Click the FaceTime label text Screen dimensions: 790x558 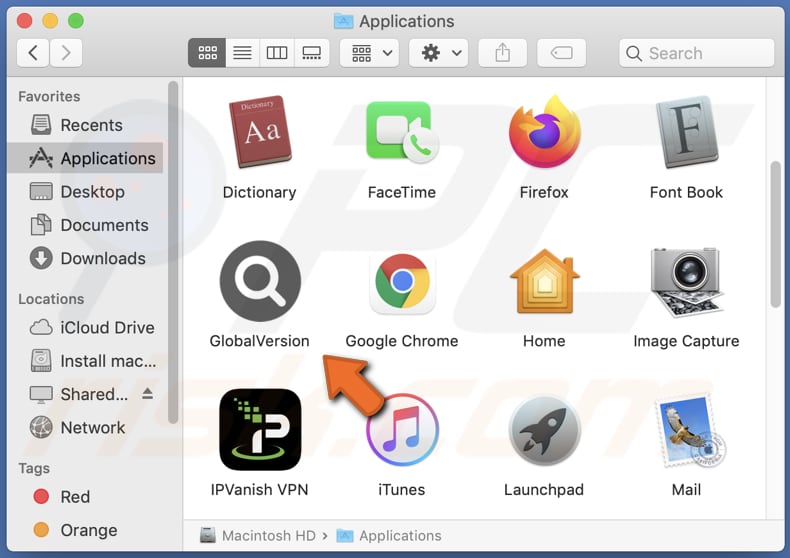(x=402, y=192)
